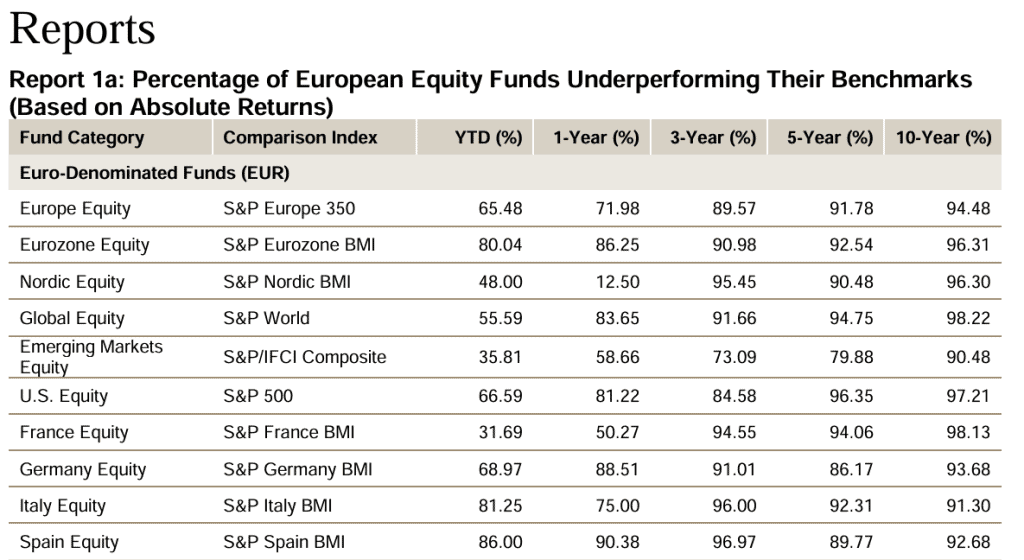Click the Europe Equity row label
This screenshot has height=560, width=1024.
pos(75,209)
